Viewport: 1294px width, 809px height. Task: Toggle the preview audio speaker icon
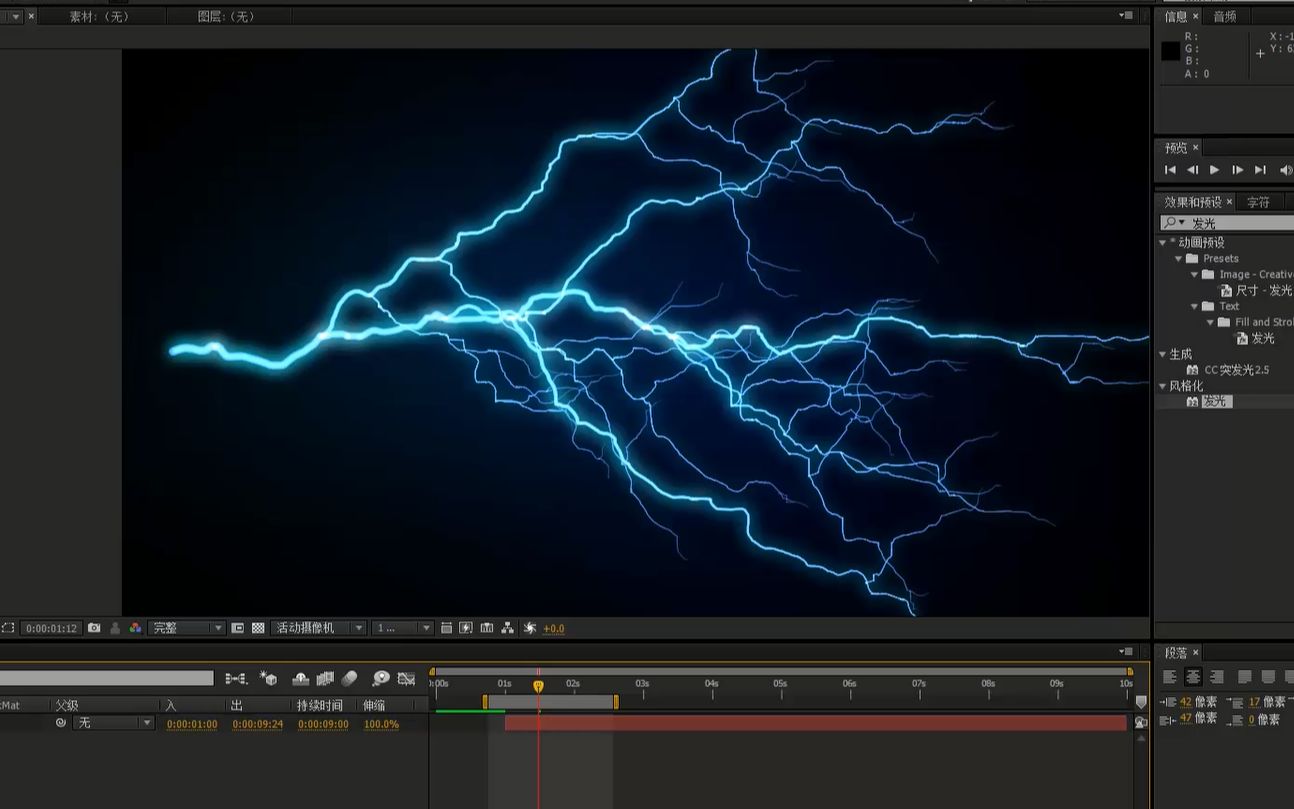click(1285, 170)
